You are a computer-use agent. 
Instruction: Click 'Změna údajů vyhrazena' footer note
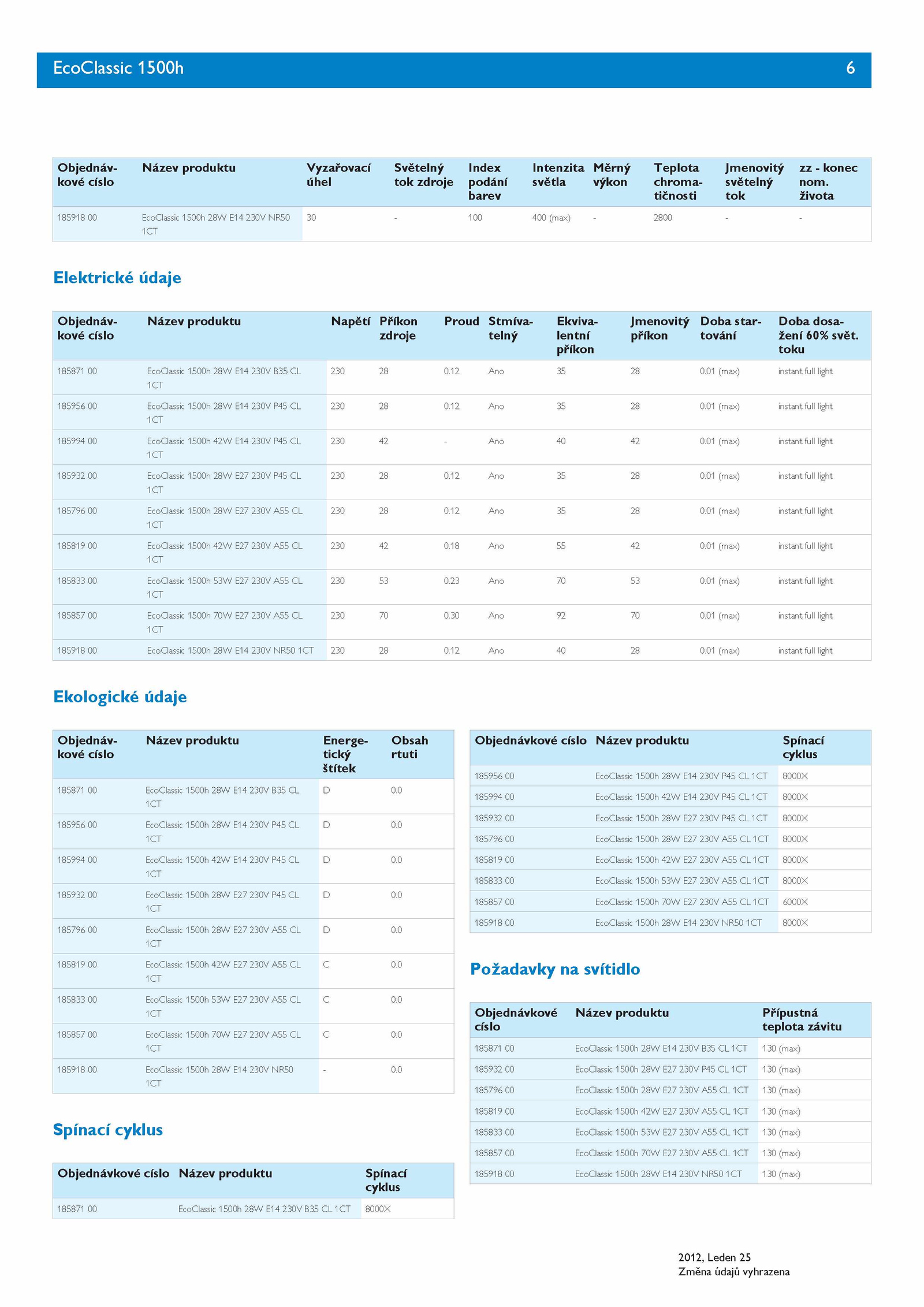[734, 1272]
